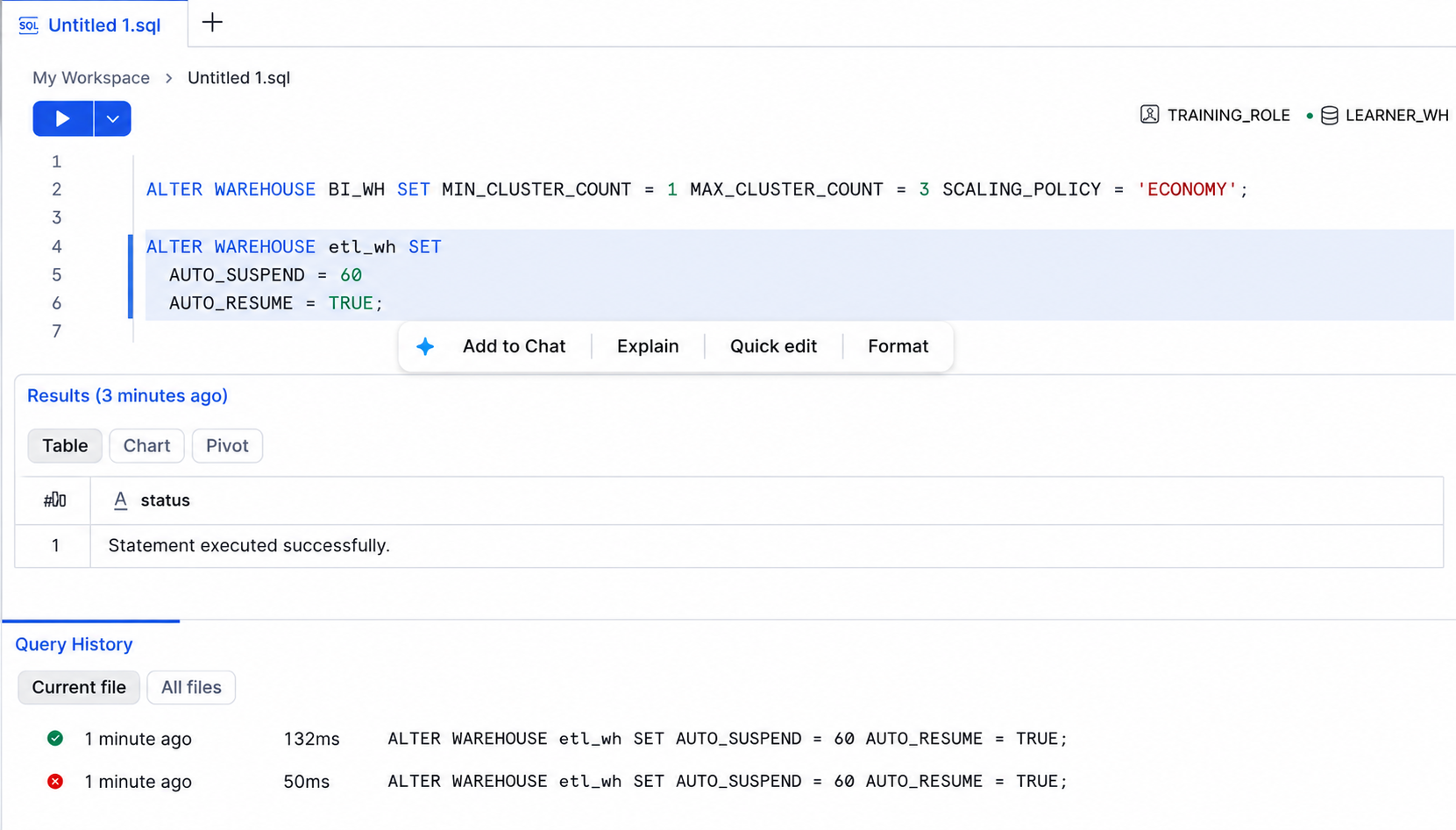The height and width of the screenshot is (830, 1456).
Task: Choose Add to Chat
Action: pyautogui.click(x=514, y=346)
